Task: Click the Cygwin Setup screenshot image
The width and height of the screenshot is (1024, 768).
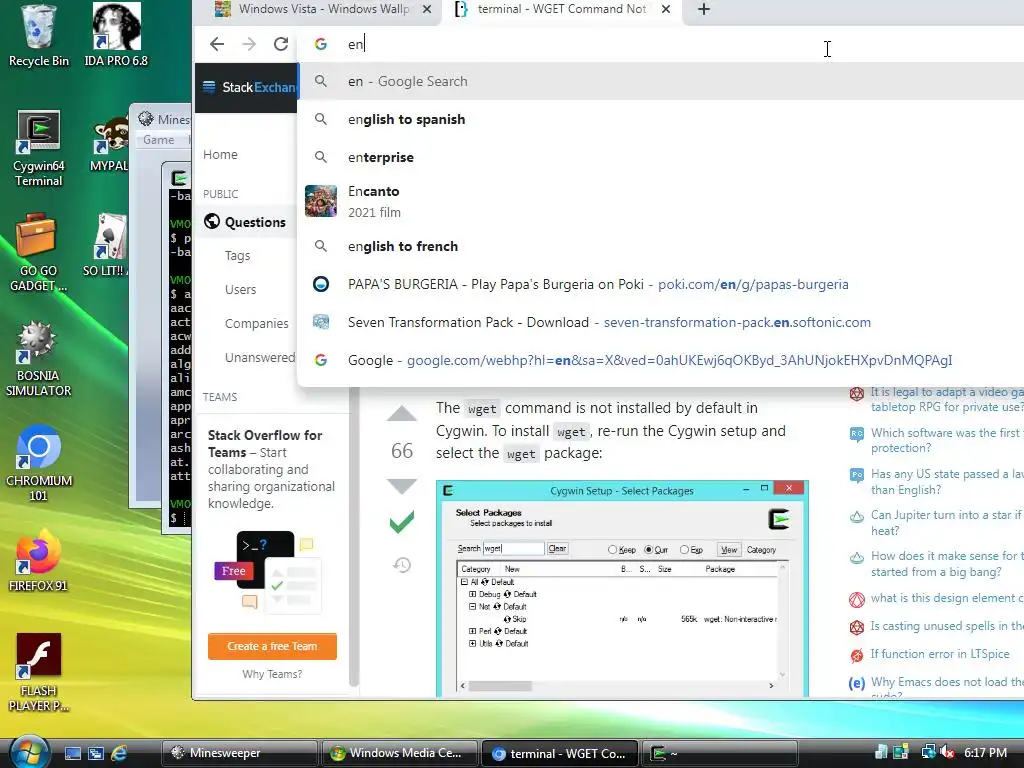Action: pyautogui.click(x=622, y=588)
